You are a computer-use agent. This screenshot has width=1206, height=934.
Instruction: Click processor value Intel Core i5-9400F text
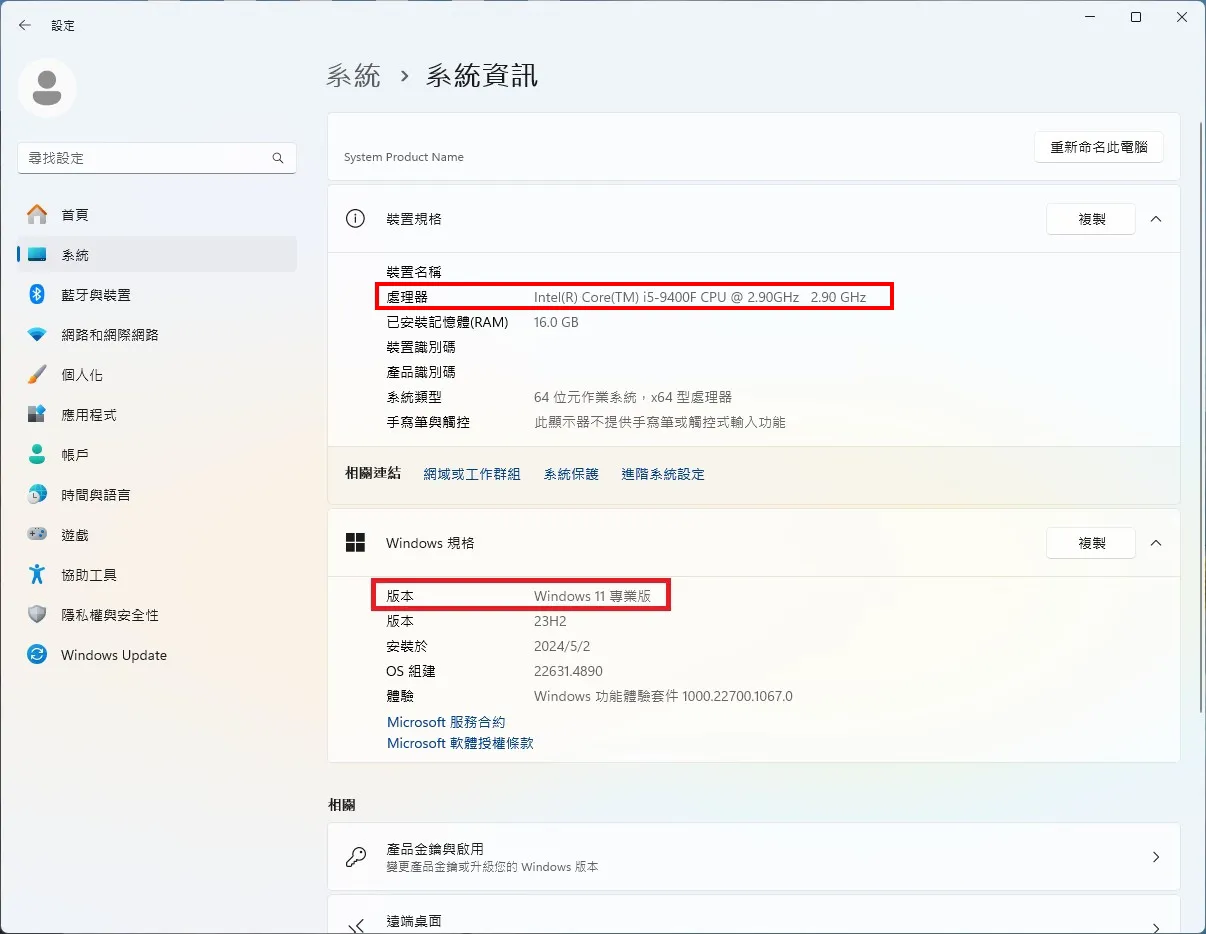pyautogui.click(x=700, y=297)
